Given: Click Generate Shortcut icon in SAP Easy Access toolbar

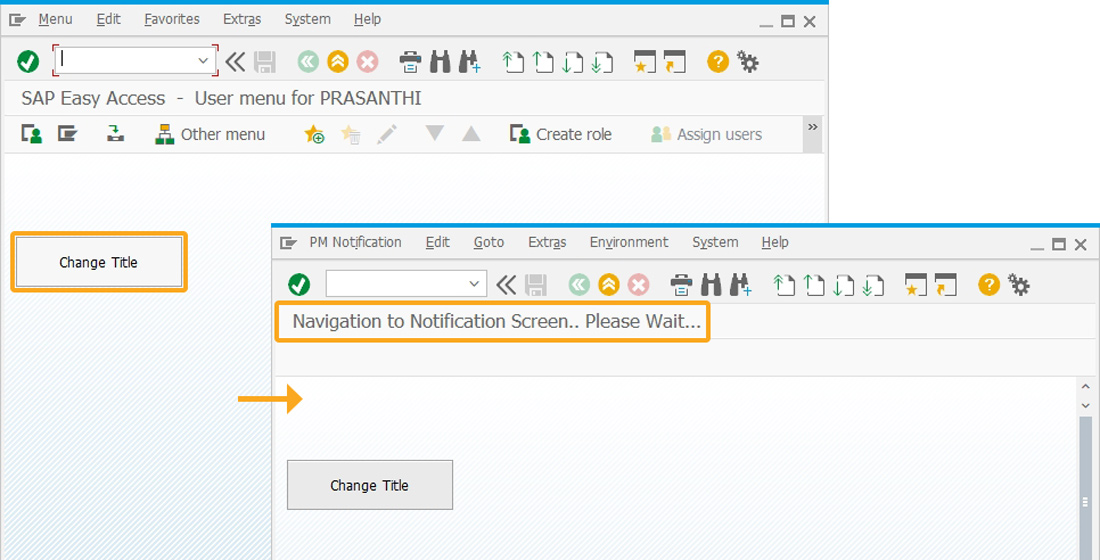Looking at the screenshot, I should click(x=674, y=62).
